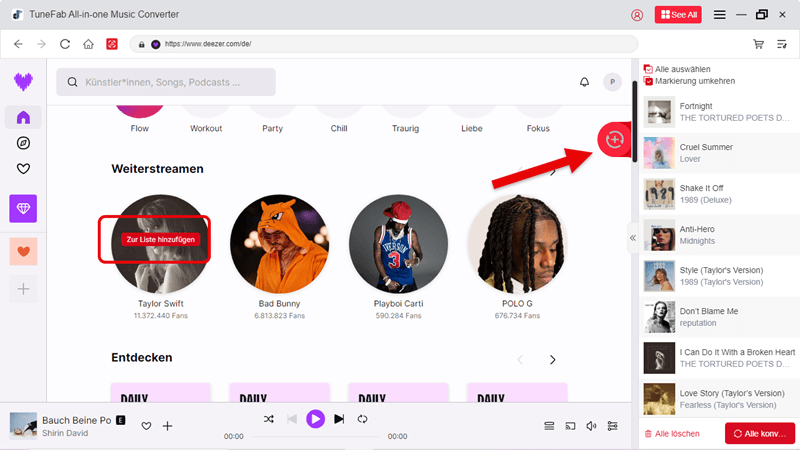Reload the page with refresh icon
This screenshot has width=800, height=450.
(x=65, y=44)
